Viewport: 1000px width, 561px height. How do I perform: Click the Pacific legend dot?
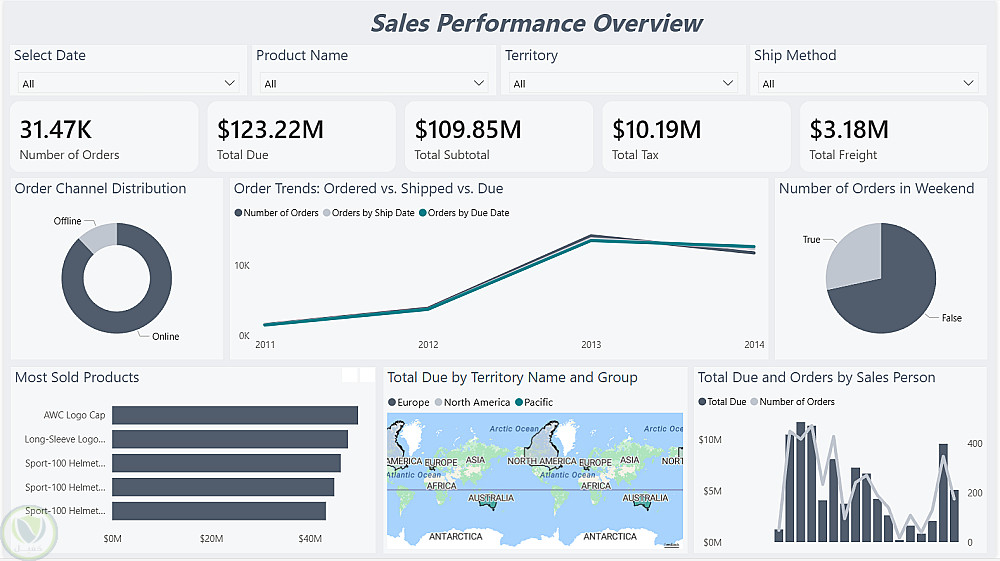click(x=519, y=402)
